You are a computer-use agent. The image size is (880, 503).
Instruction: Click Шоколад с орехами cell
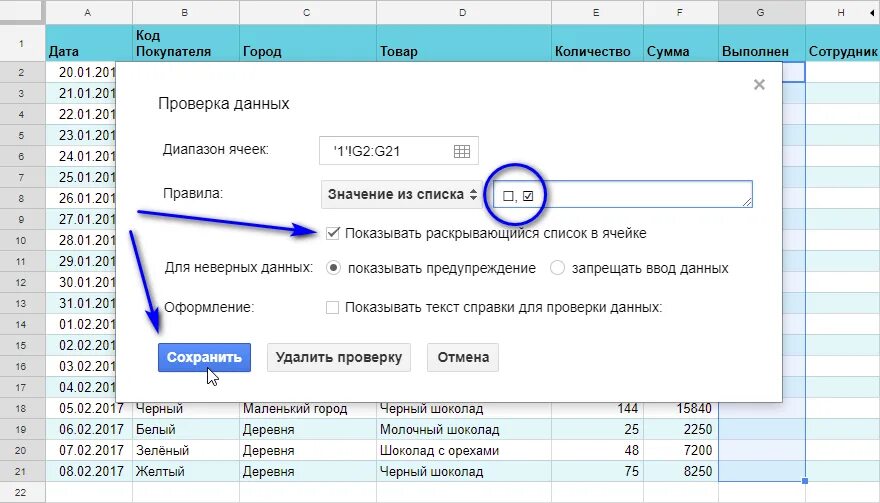(x=464, y=450)
